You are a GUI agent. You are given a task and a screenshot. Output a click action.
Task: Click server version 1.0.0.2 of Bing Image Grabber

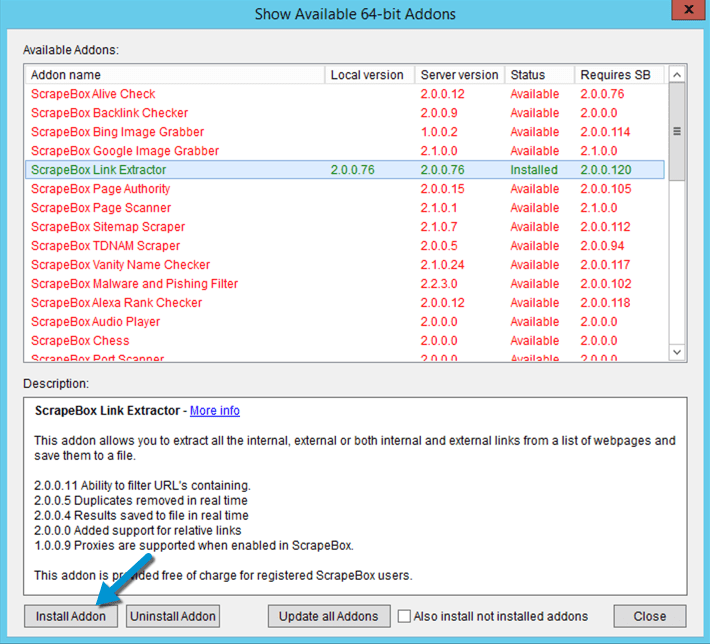(x=439, y=132)
